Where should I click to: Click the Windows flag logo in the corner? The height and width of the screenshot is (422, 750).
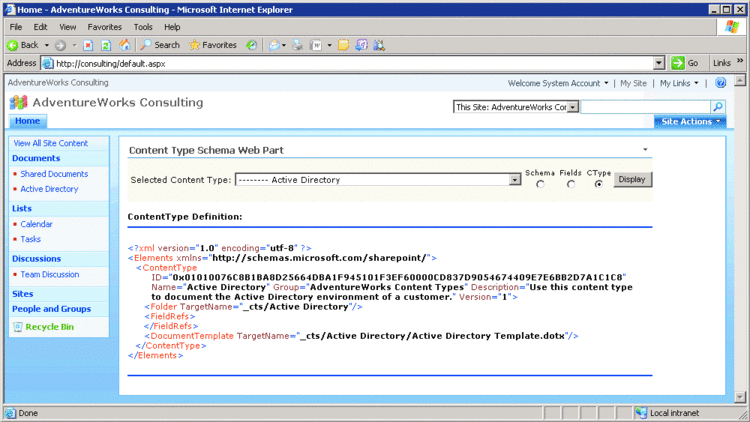coord(732,27)
